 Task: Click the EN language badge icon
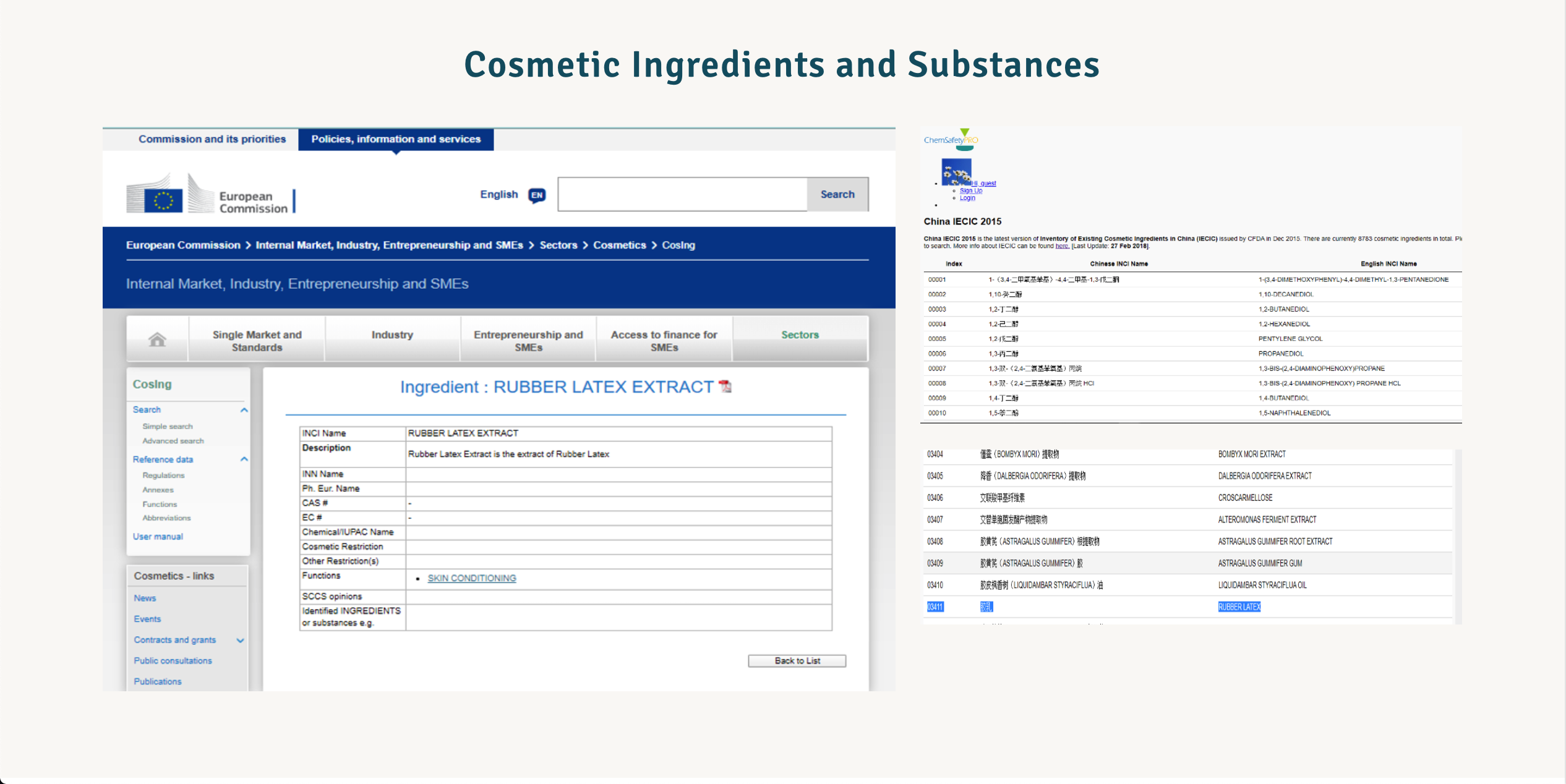point(536,195)
